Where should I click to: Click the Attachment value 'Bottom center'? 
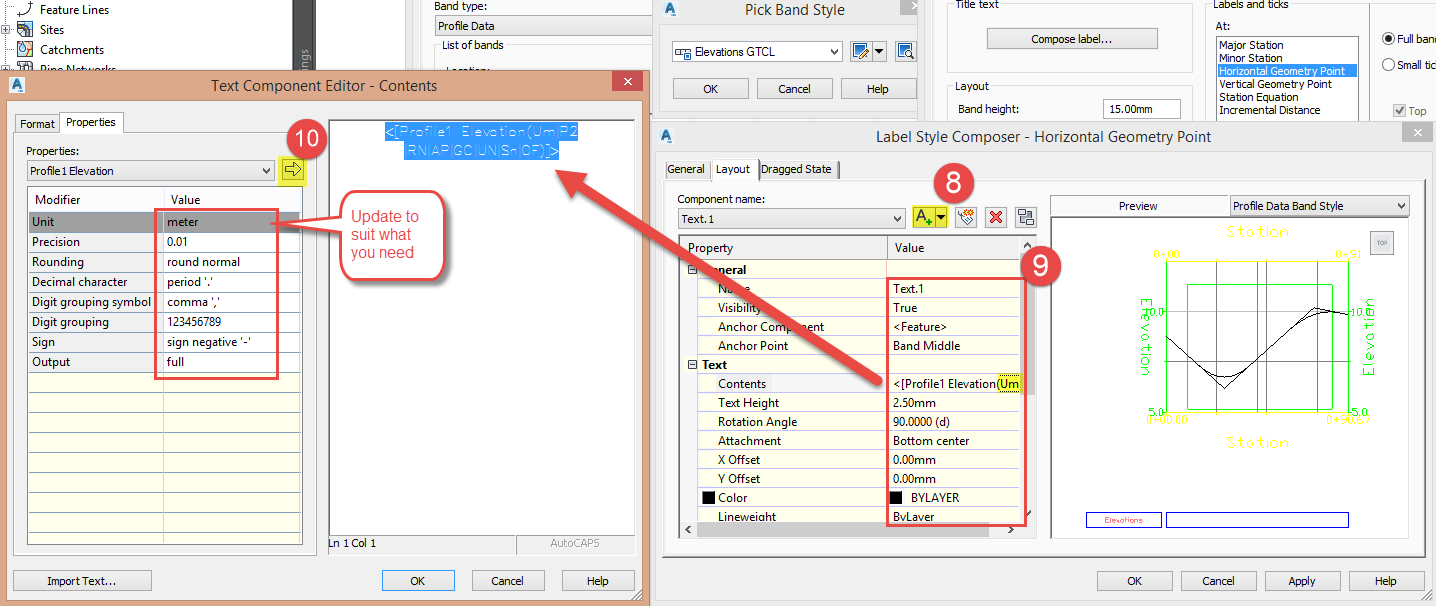(954, 441)
